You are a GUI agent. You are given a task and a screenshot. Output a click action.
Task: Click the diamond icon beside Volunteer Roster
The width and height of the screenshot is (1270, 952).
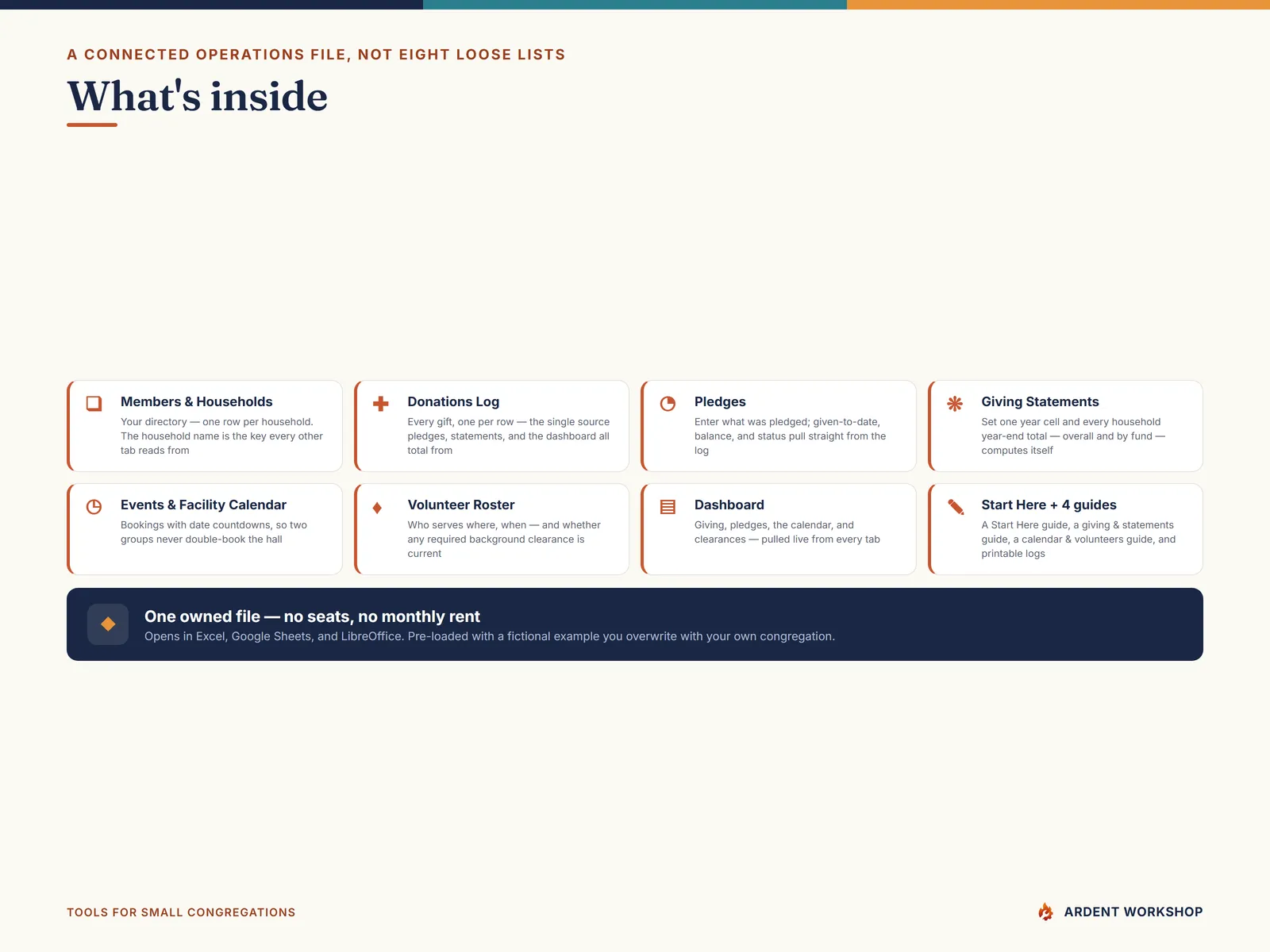[x=377, y=507]
